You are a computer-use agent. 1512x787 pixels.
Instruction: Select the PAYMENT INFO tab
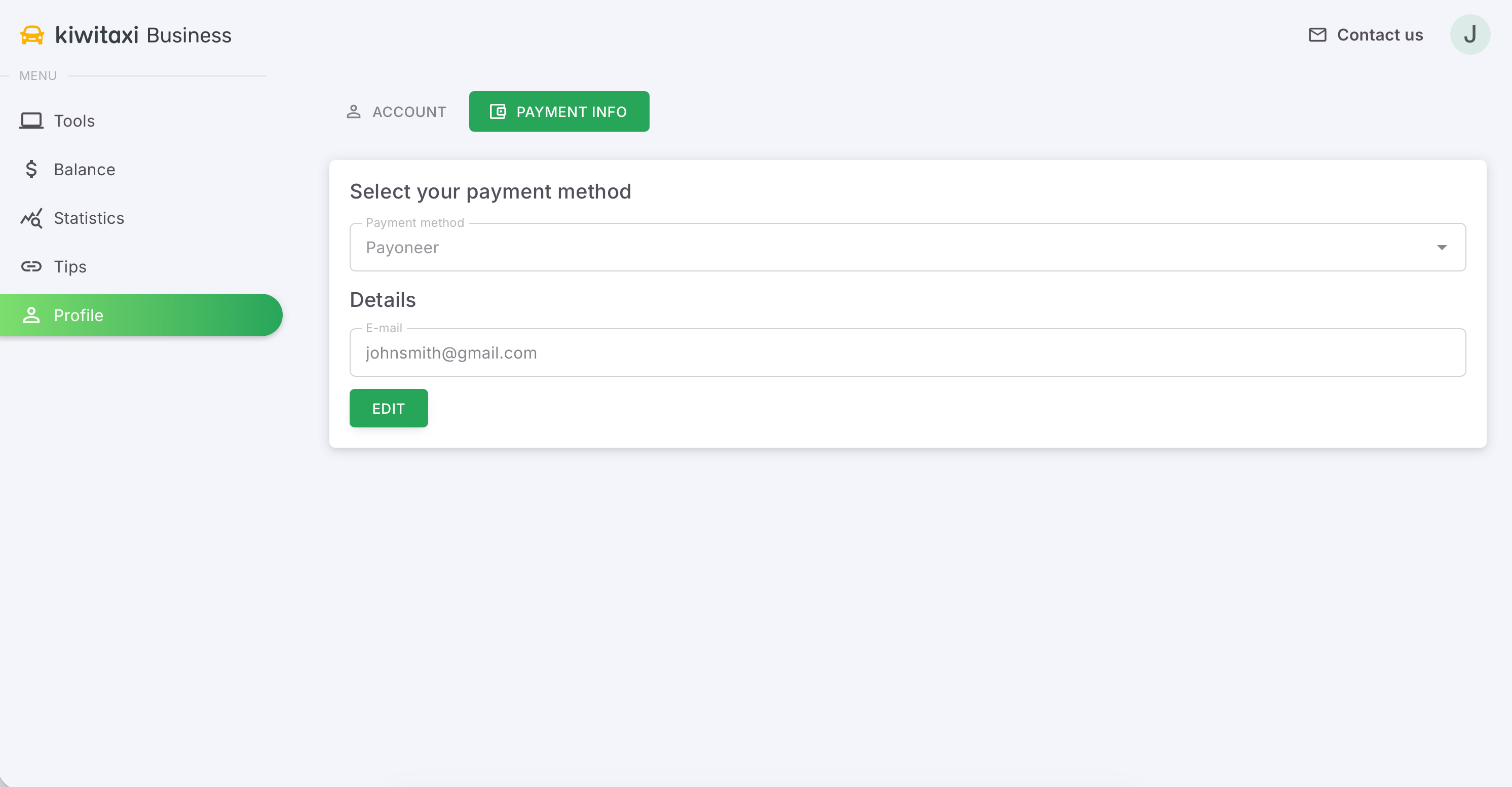tap(559, 111)
